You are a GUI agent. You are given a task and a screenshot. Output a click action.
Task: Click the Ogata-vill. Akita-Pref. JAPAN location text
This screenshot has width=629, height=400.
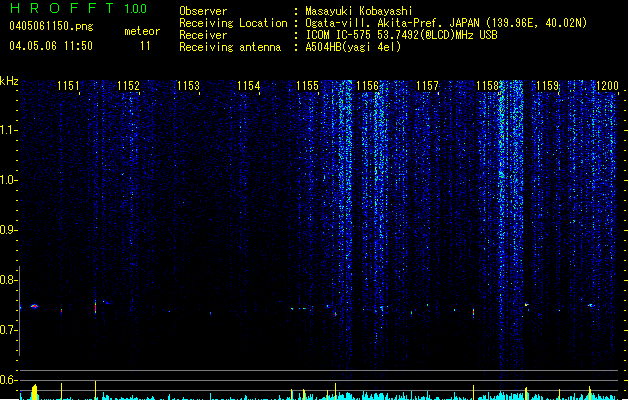[x=446, y=23]
